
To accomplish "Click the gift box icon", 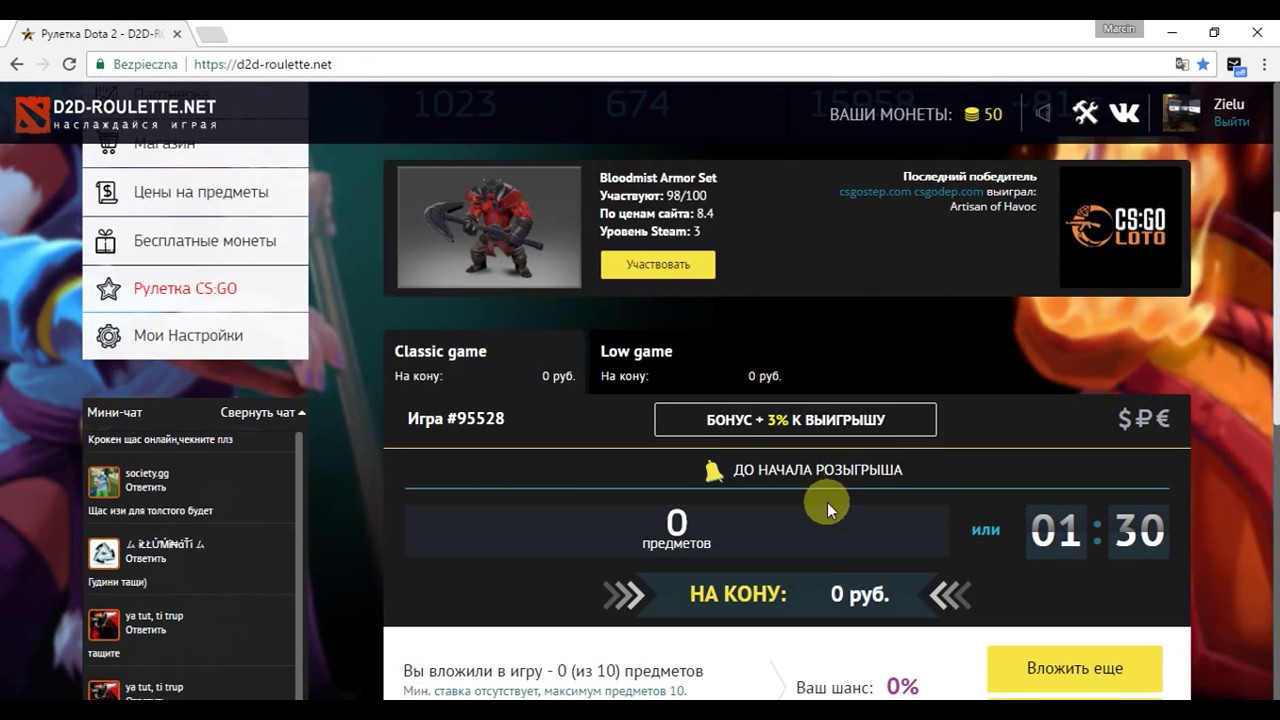I will click(108, 241).
